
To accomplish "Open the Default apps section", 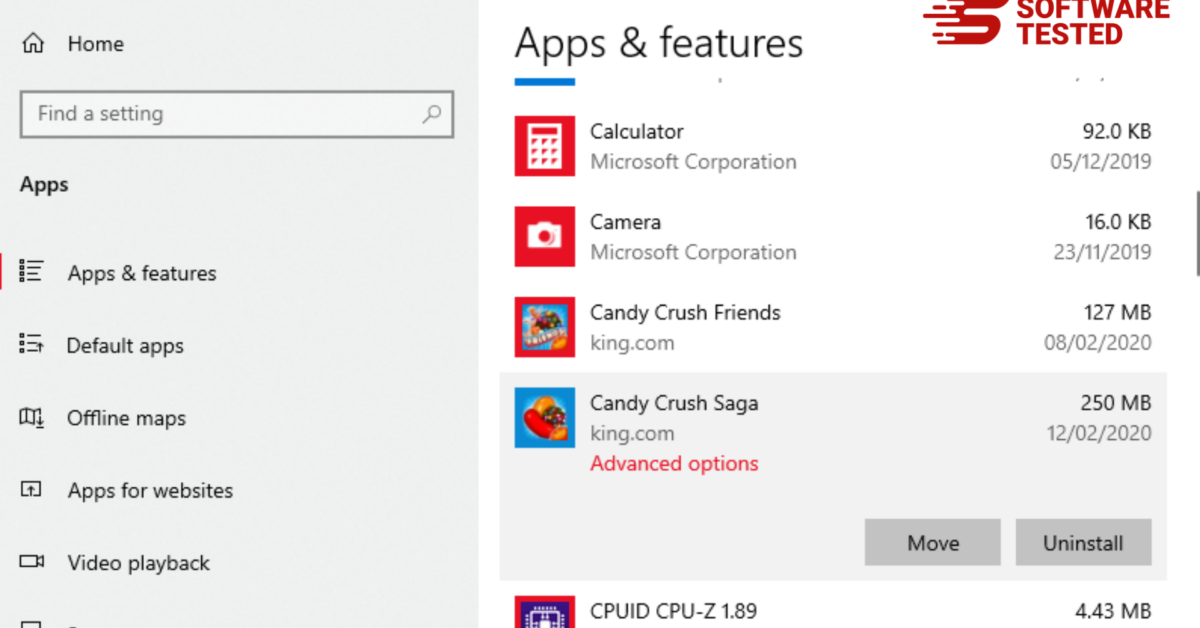I will [125, 346].
